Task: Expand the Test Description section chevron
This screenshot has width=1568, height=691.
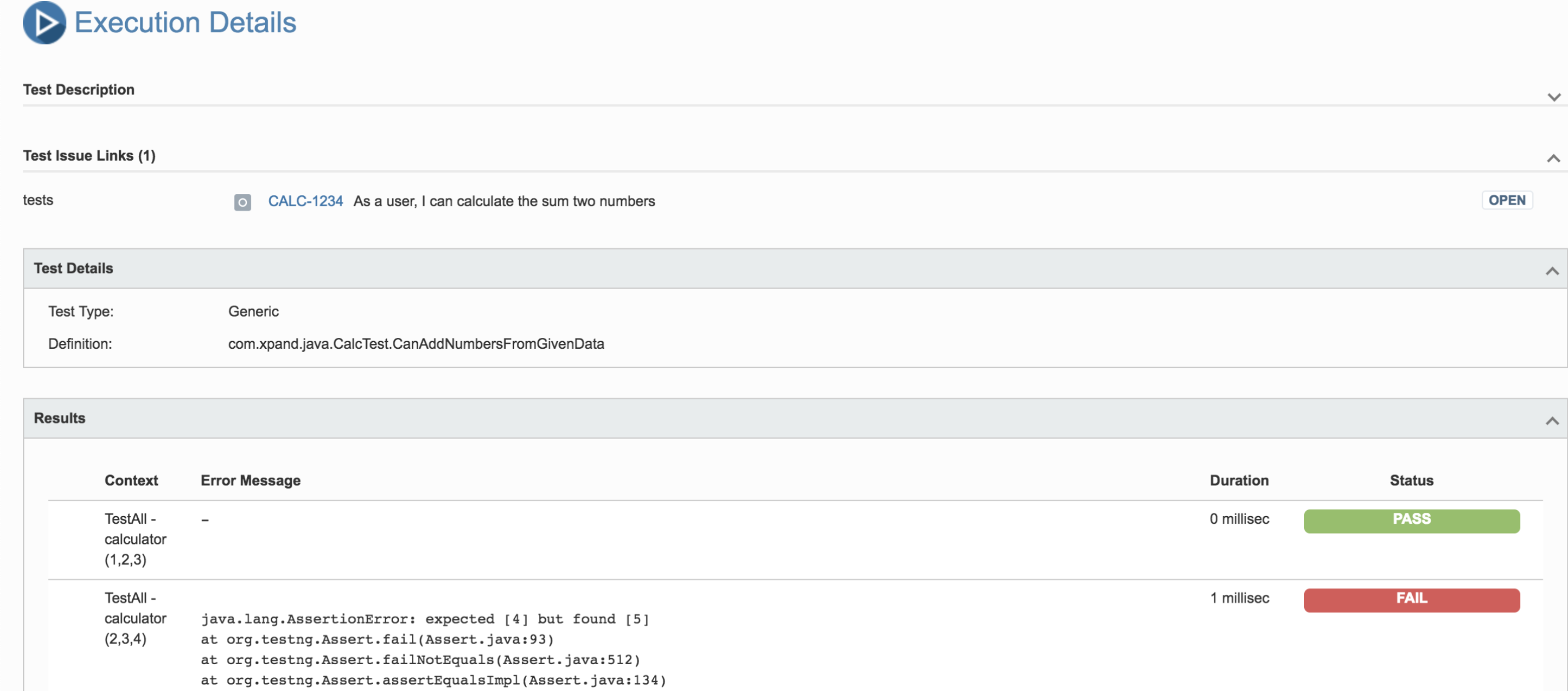Action: 1553,97
